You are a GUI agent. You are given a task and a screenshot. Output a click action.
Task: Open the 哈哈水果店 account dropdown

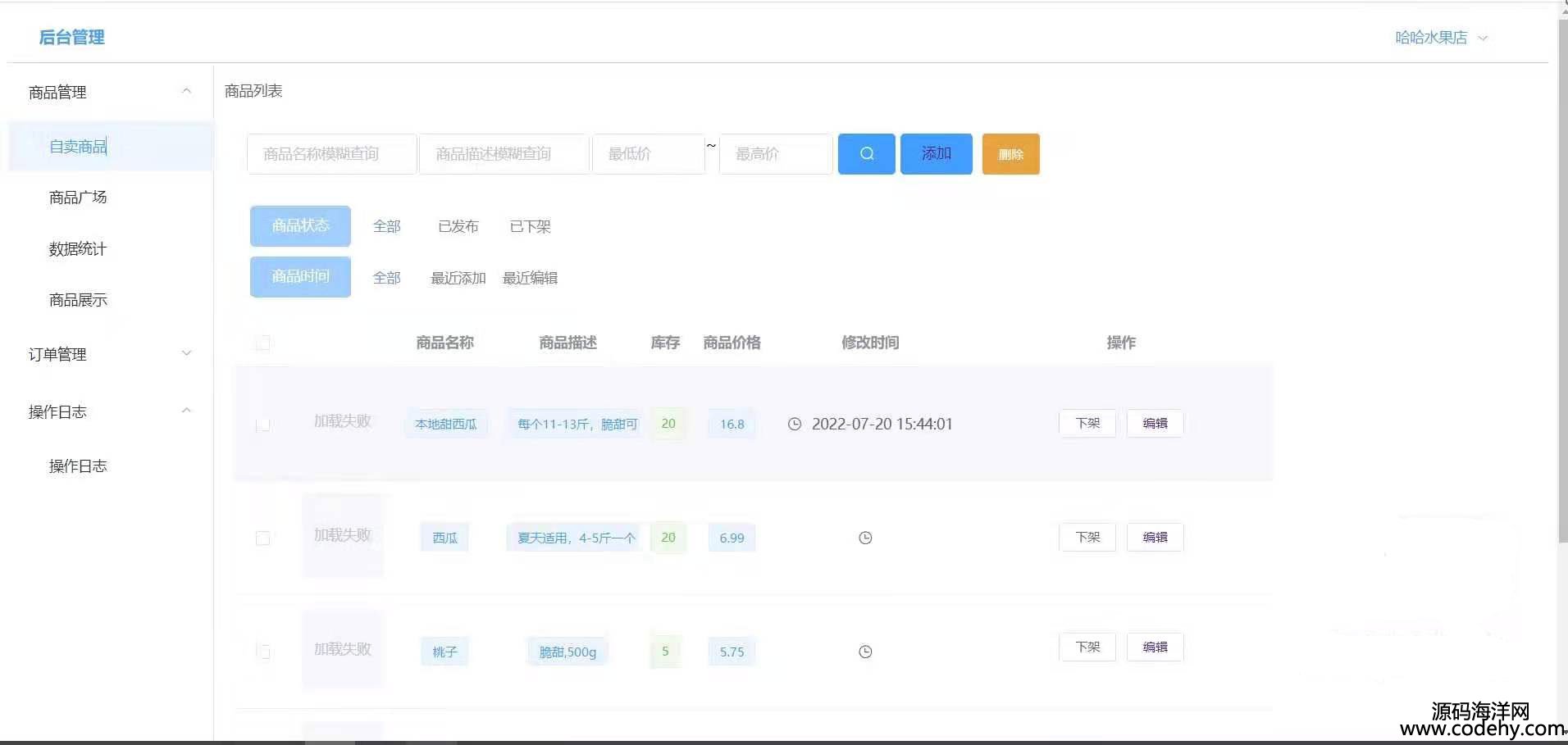tap(1441, 38)
